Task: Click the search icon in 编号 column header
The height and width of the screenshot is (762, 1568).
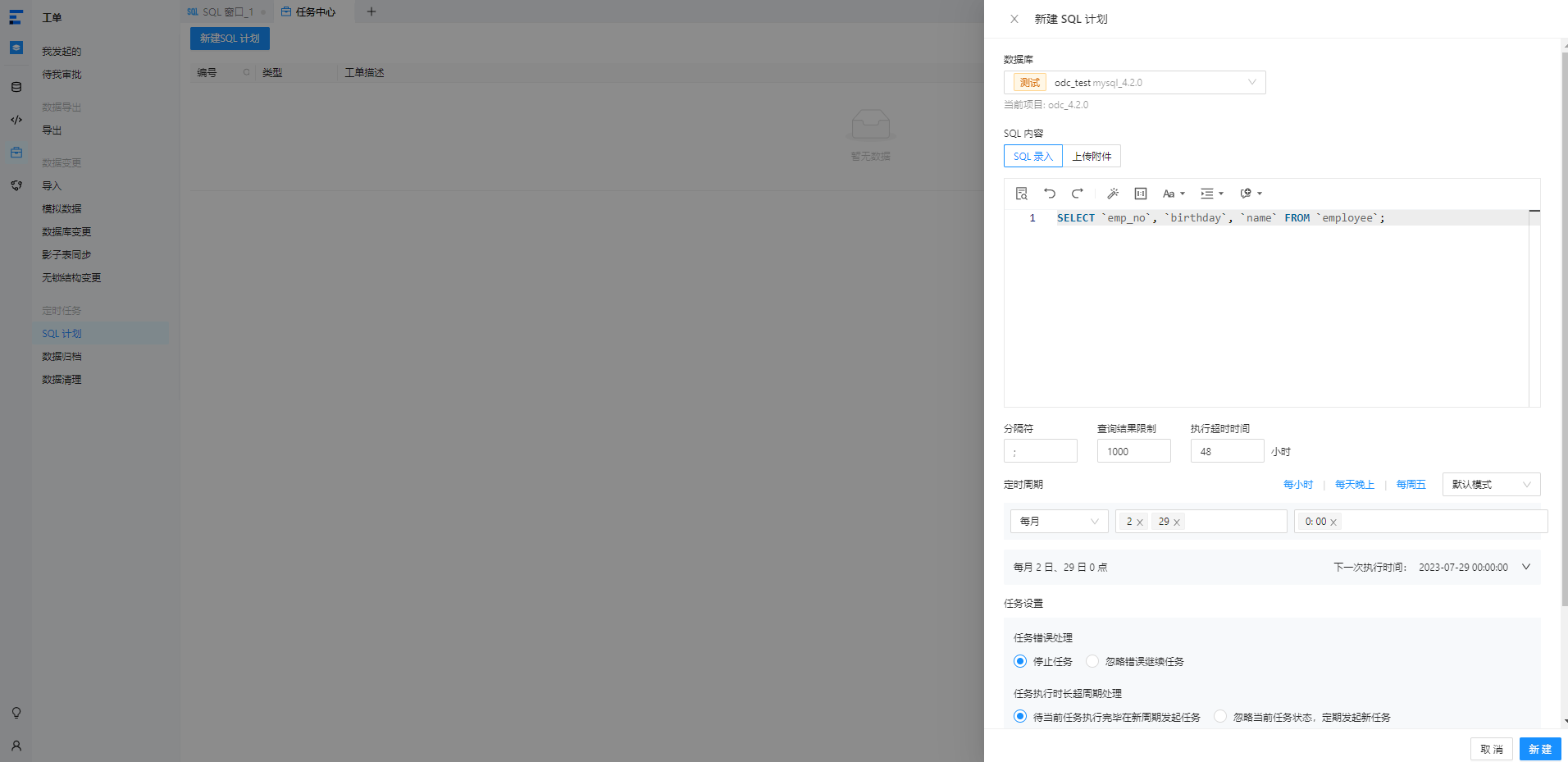Action: [246, 72]
